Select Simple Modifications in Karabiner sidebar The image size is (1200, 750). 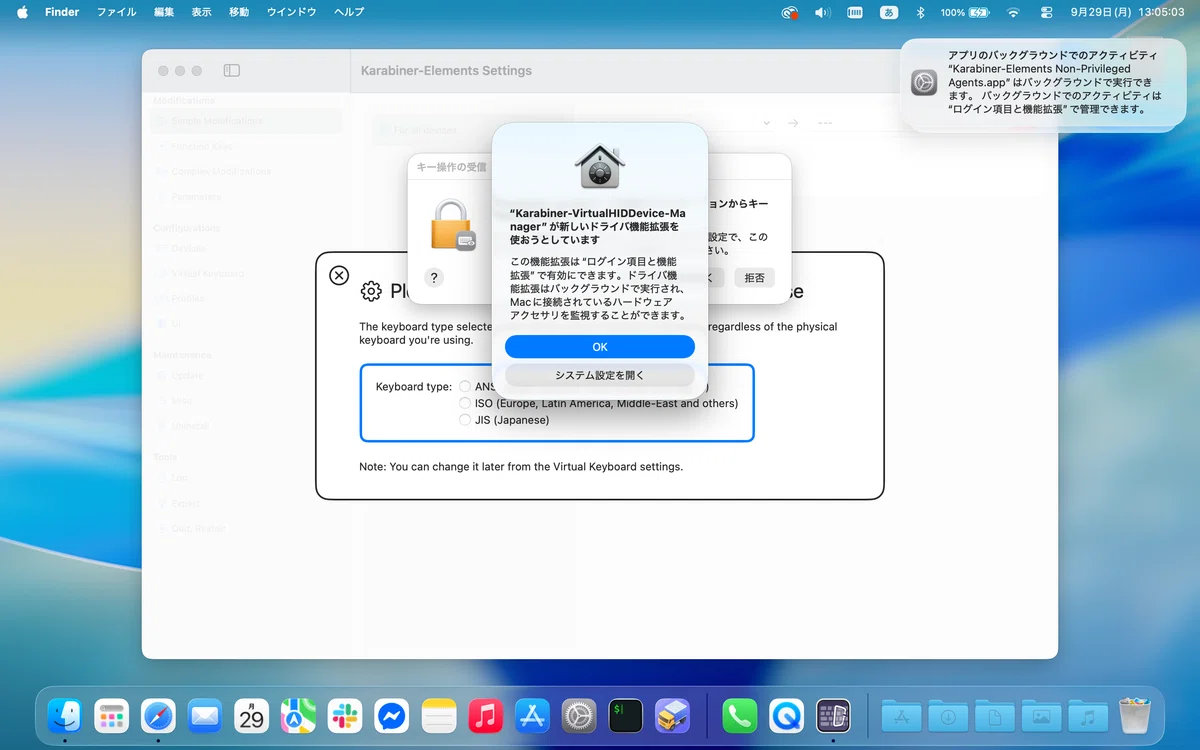tap(247, 121)
